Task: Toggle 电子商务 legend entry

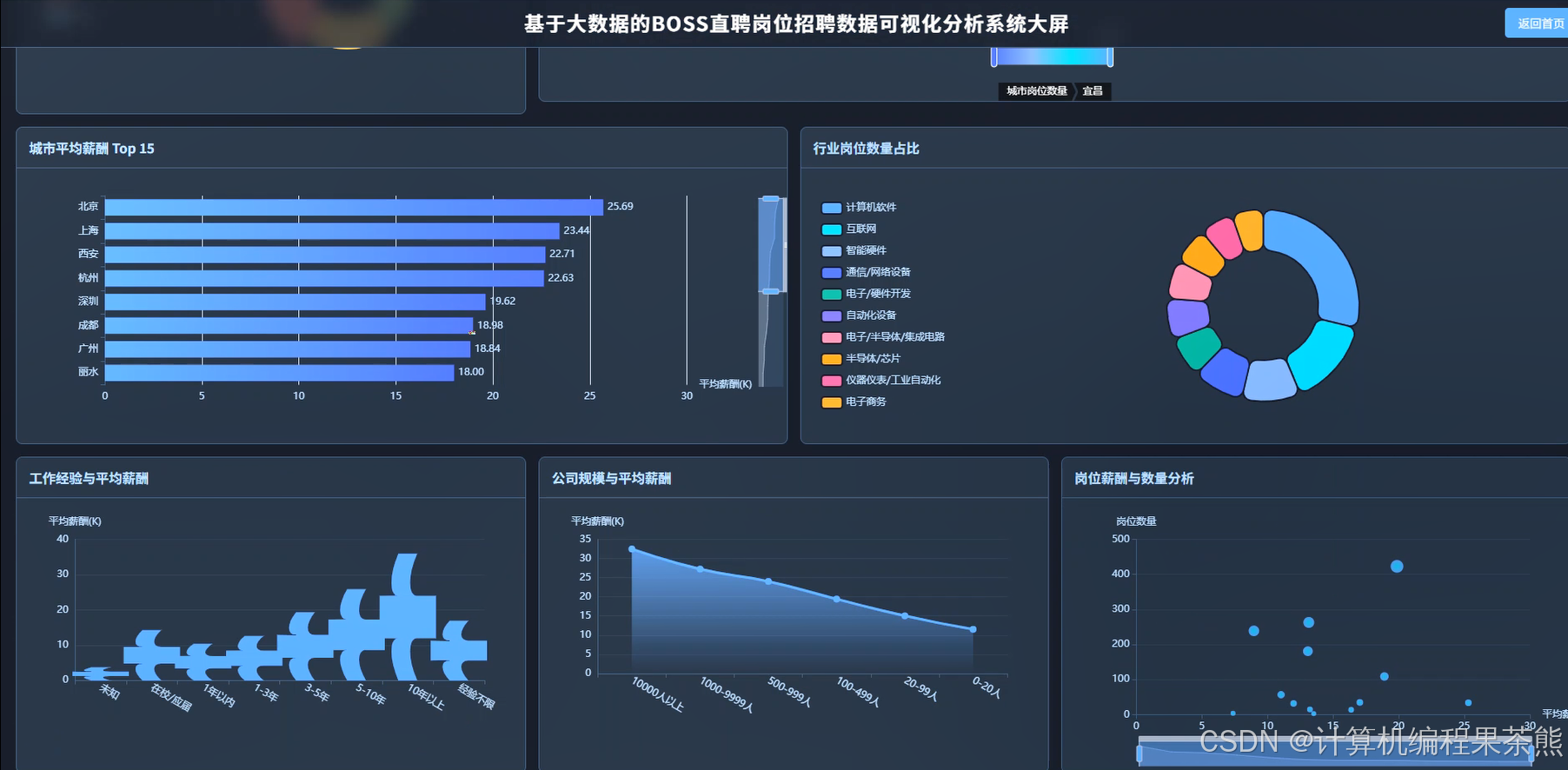Action: [x=854, y=402]
